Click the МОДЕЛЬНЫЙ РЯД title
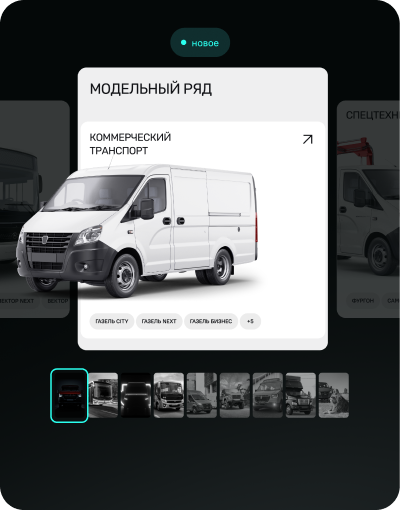The width and height of the screenshot is (400, 510). point(151,89)
